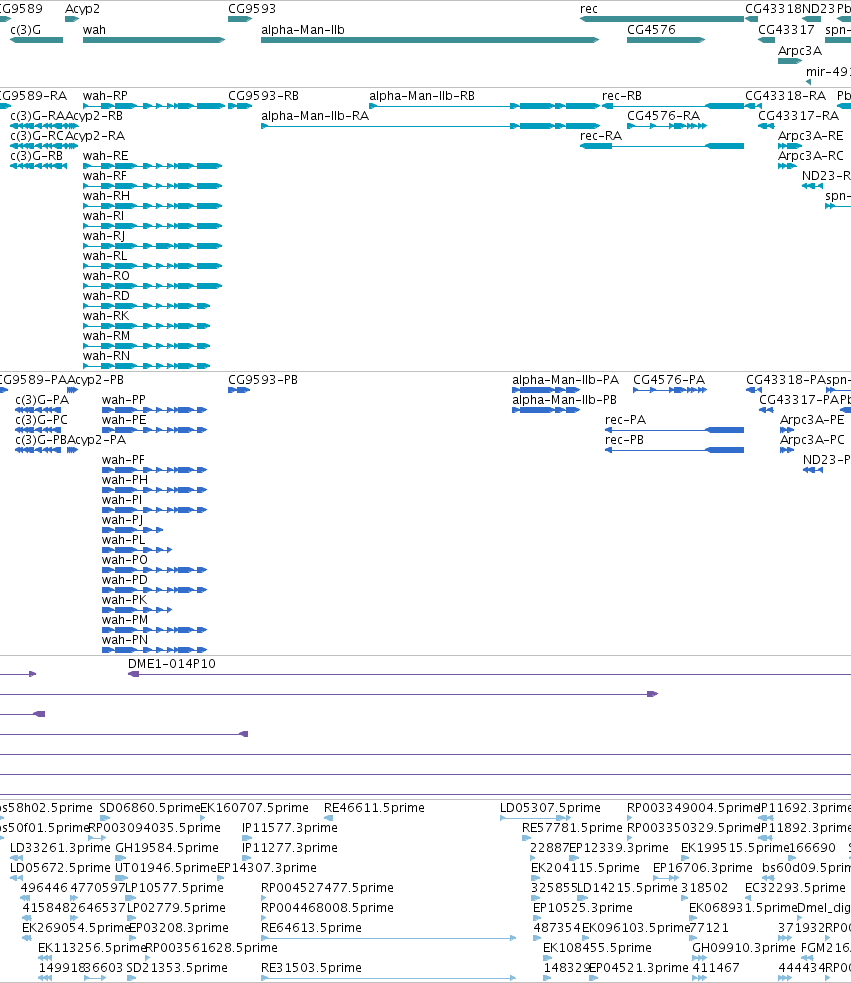Click the wah-RI transcript label
Image resolution: width=851 pixels, height=983 pixels.
point(103,216)
